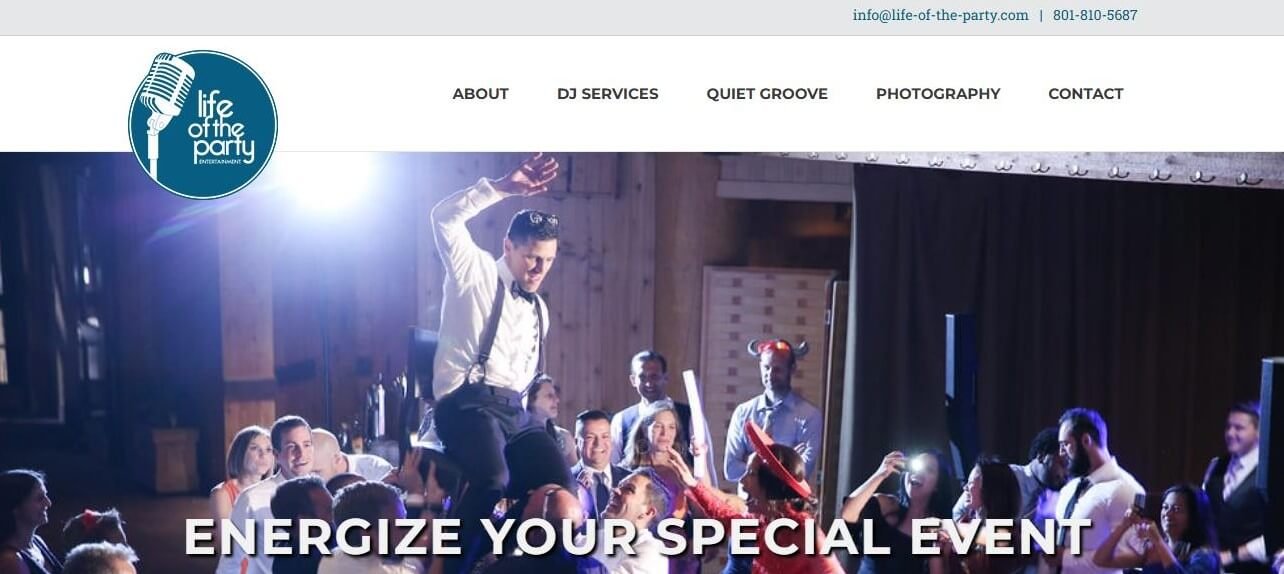Click the 801-810-5687 phone number
This screenshot has height=574, width=1284.
(x=1095, y=15)
